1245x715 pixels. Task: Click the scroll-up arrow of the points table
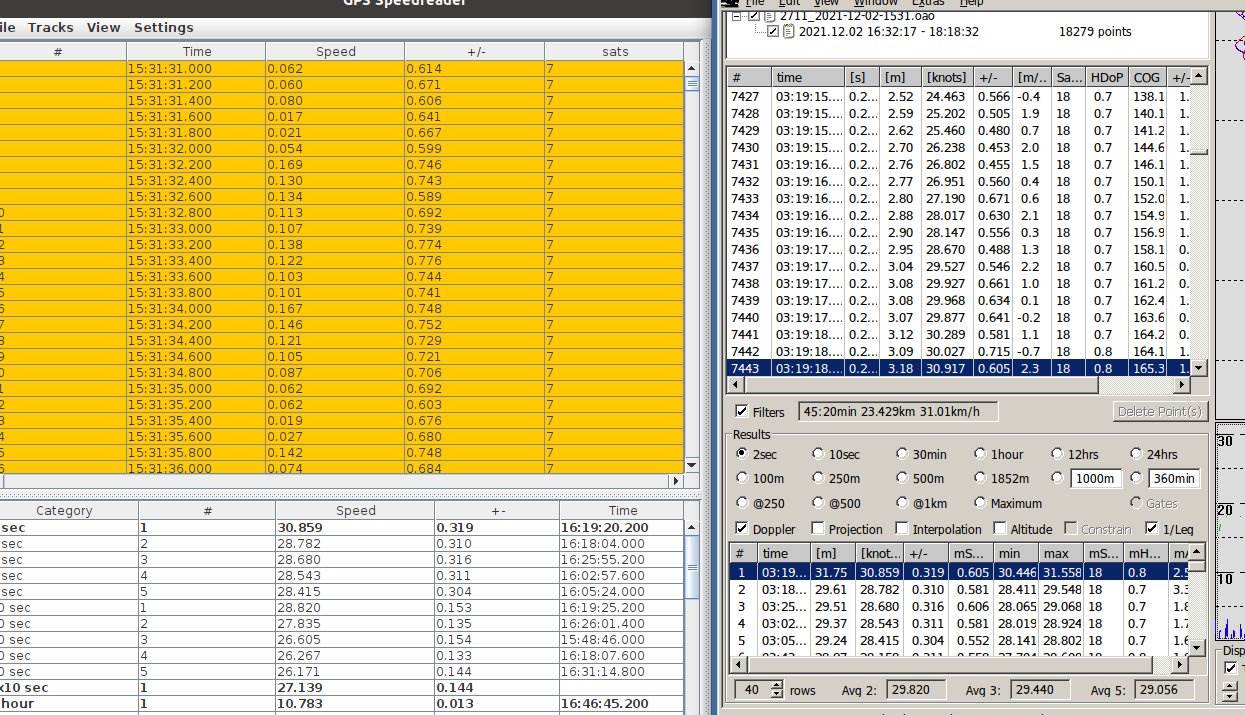point(1199,77)
